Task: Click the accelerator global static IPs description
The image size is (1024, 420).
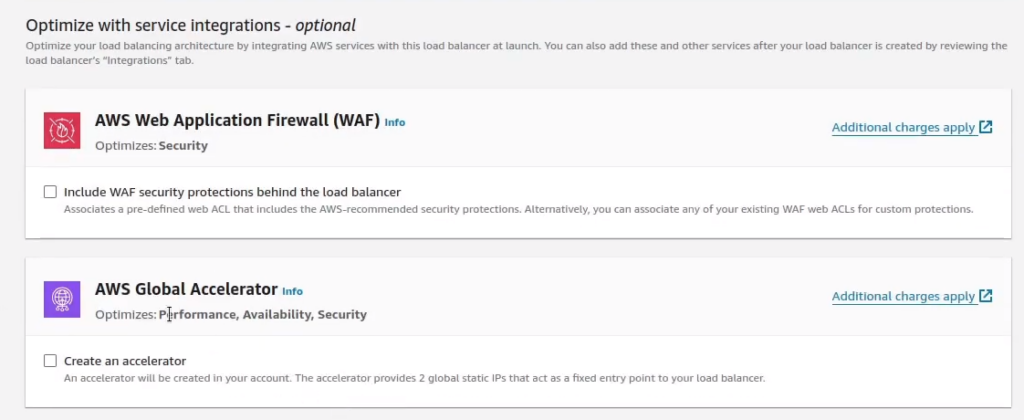Action: click(x=414, y=378)
